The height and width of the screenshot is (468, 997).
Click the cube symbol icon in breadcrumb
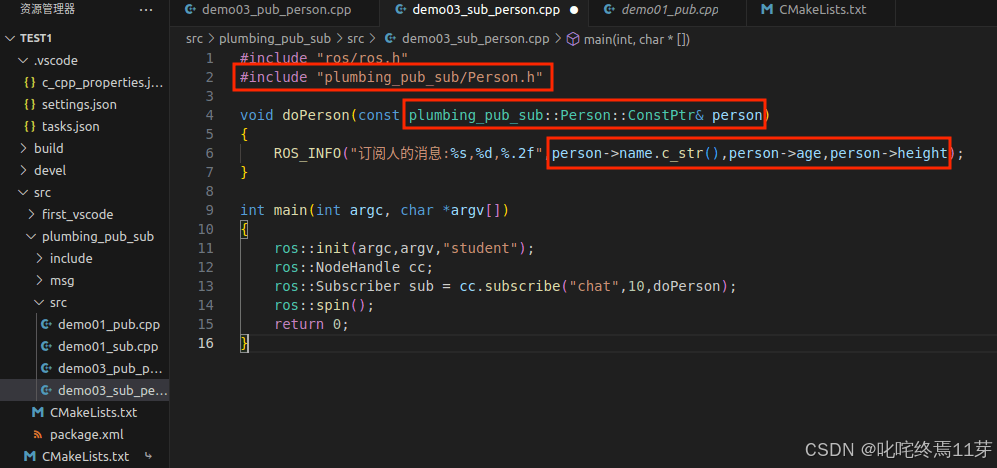click(573, 39)
